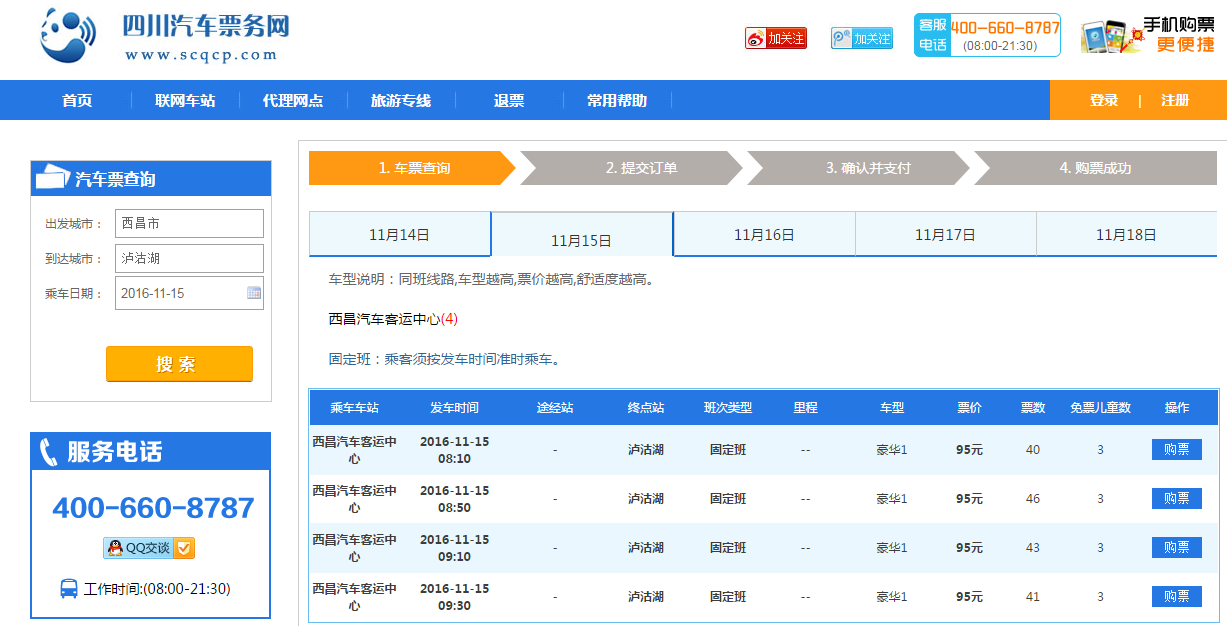Click the 客服电话 hotline badge in header
Viewport: 1227px width, 626px height.
pyautogui.click(x=987, y=35)
